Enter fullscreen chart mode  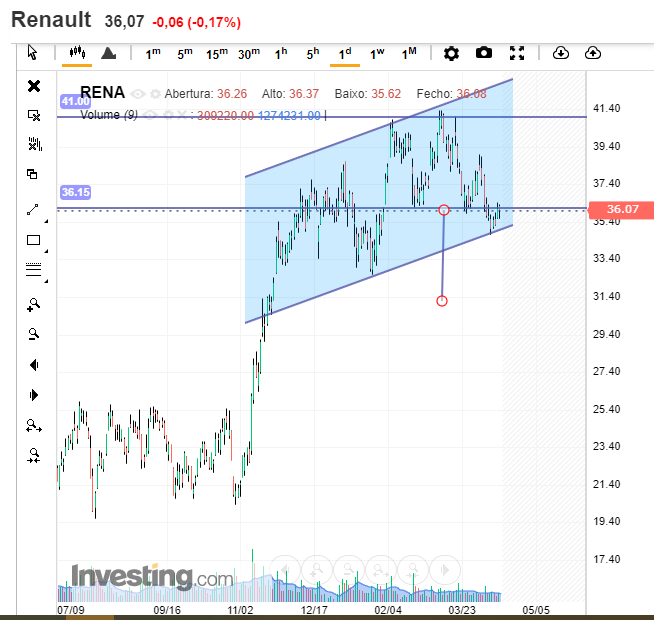coord(517,53)
